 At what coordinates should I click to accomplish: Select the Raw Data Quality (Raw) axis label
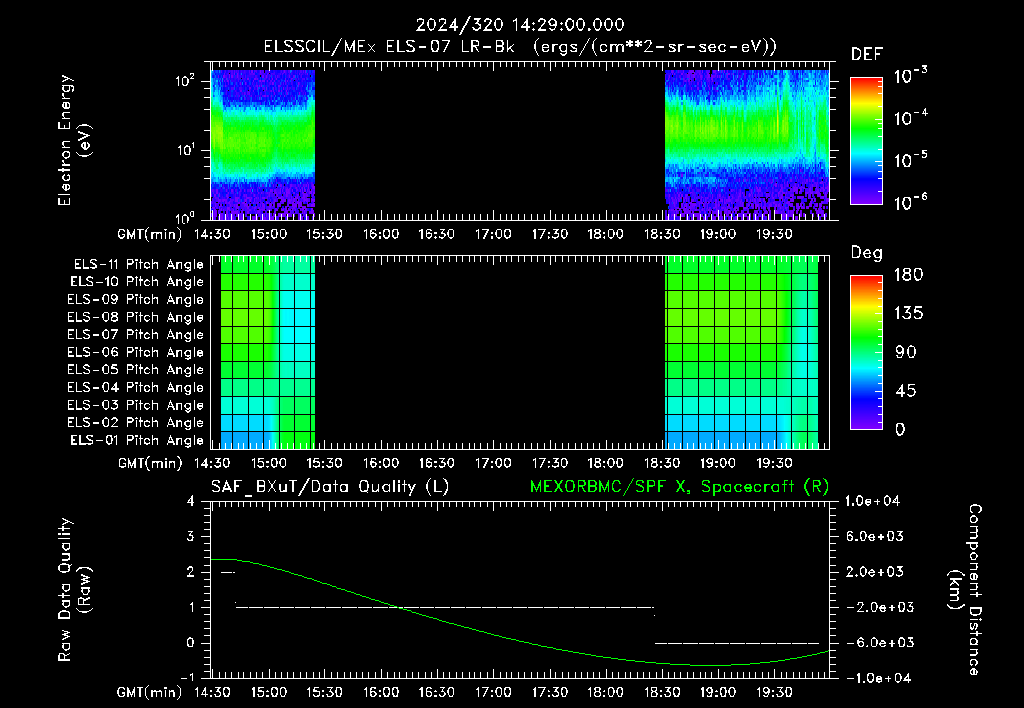tap(74, 590)
